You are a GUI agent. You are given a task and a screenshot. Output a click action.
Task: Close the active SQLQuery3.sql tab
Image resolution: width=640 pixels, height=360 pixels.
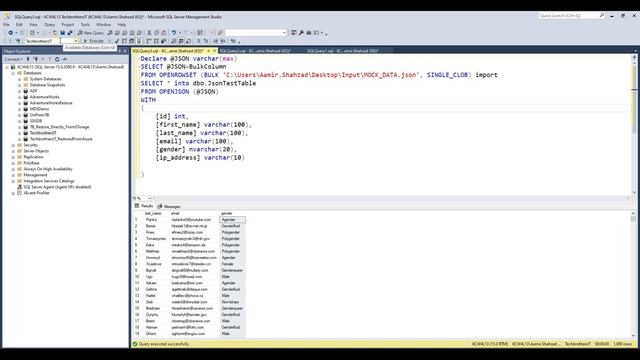(214, 51)
